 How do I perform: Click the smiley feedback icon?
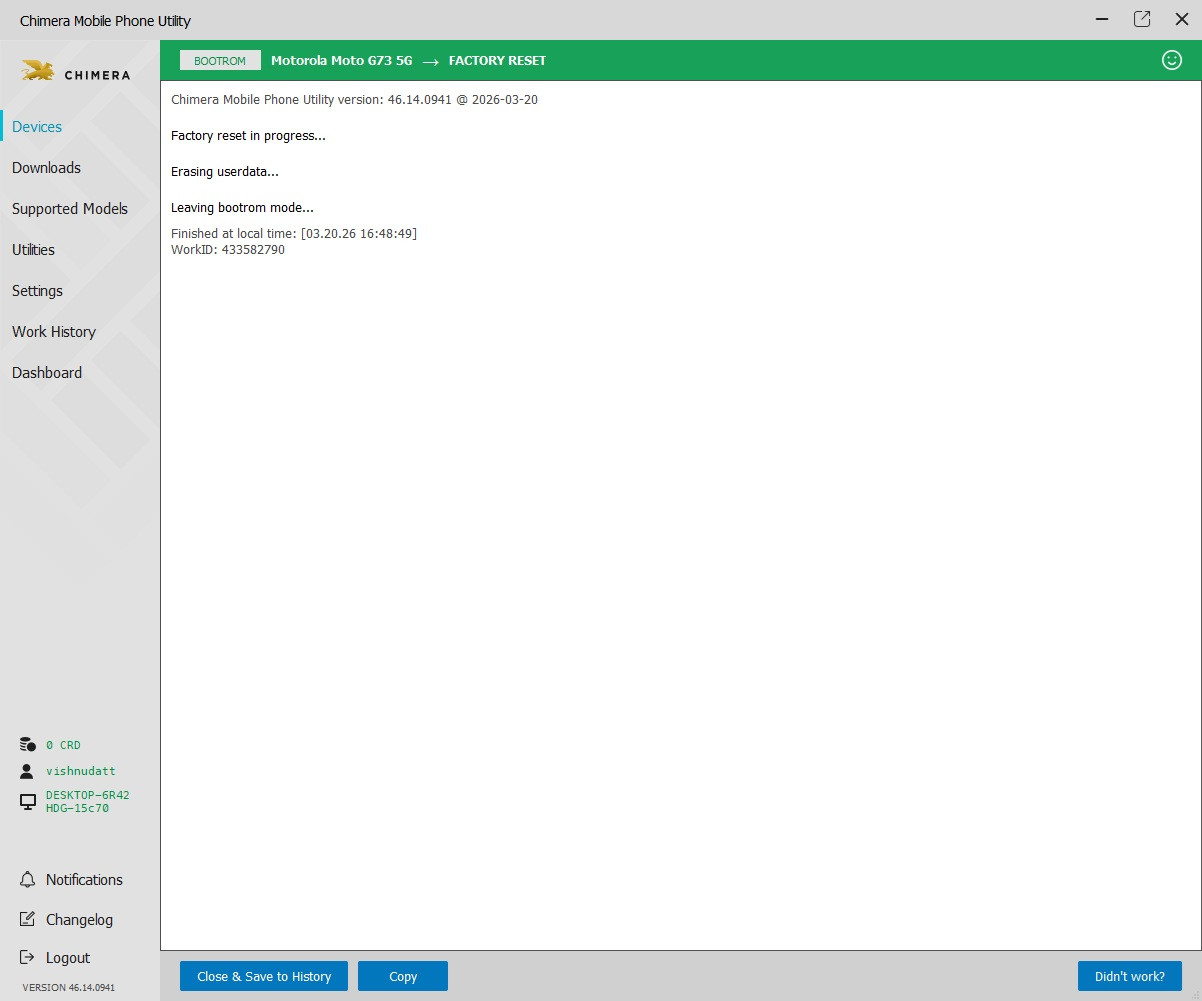click(x=1172, y=60)
